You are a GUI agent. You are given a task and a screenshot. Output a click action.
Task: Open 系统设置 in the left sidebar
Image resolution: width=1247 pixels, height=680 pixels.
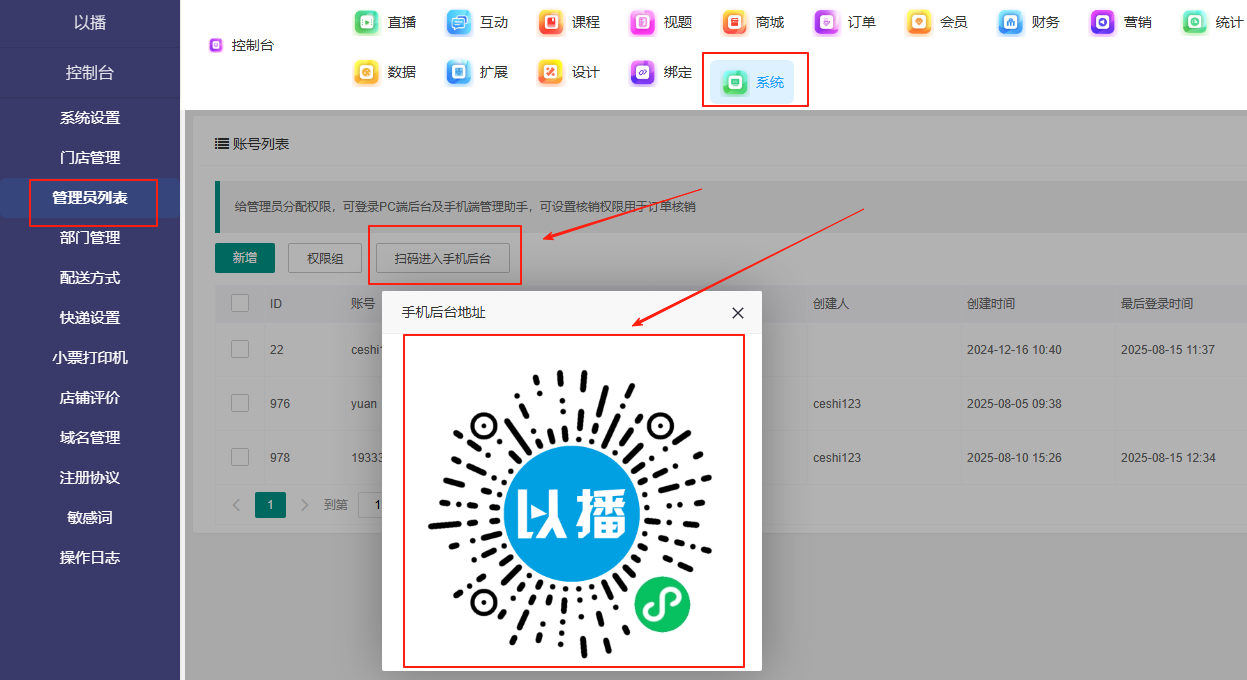pyautogui.click(x=90, y=118)
